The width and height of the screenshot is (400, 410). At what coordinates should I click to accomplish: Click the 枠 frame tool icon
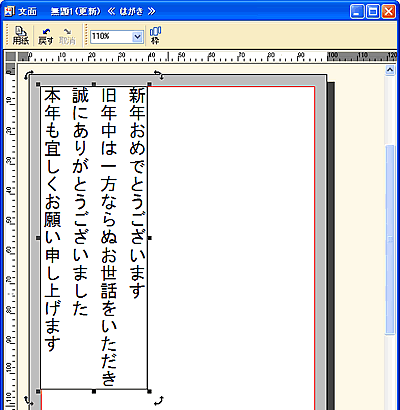[x=155, y=35]
